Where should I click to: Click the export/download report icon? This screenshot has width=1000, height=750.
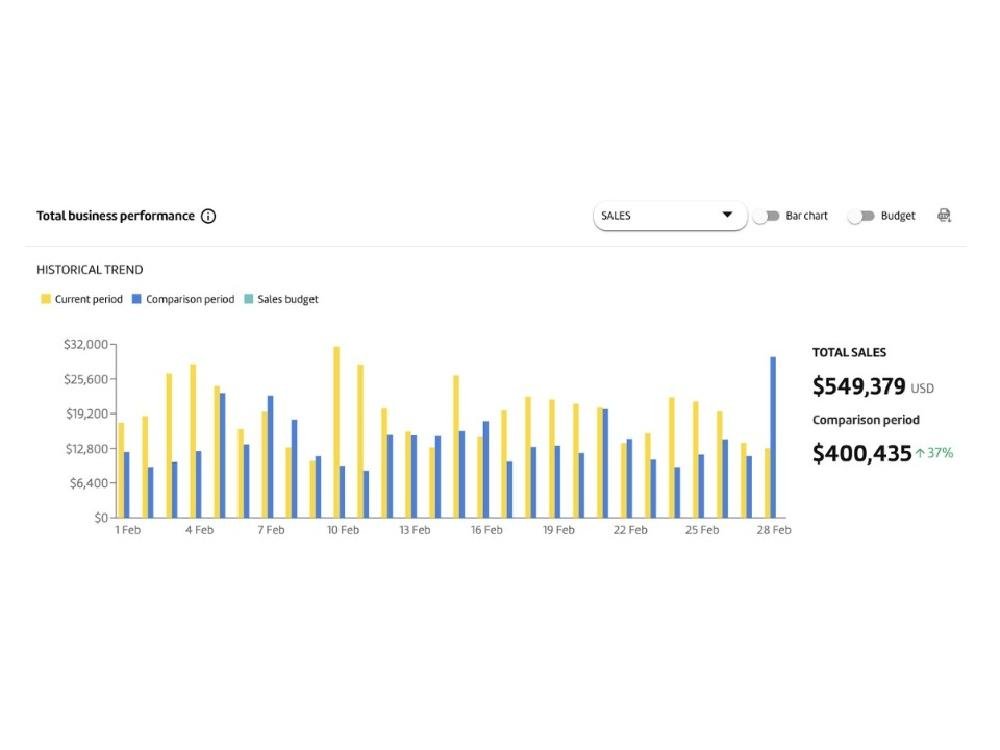pyautogui.click(x=943, y=216)
